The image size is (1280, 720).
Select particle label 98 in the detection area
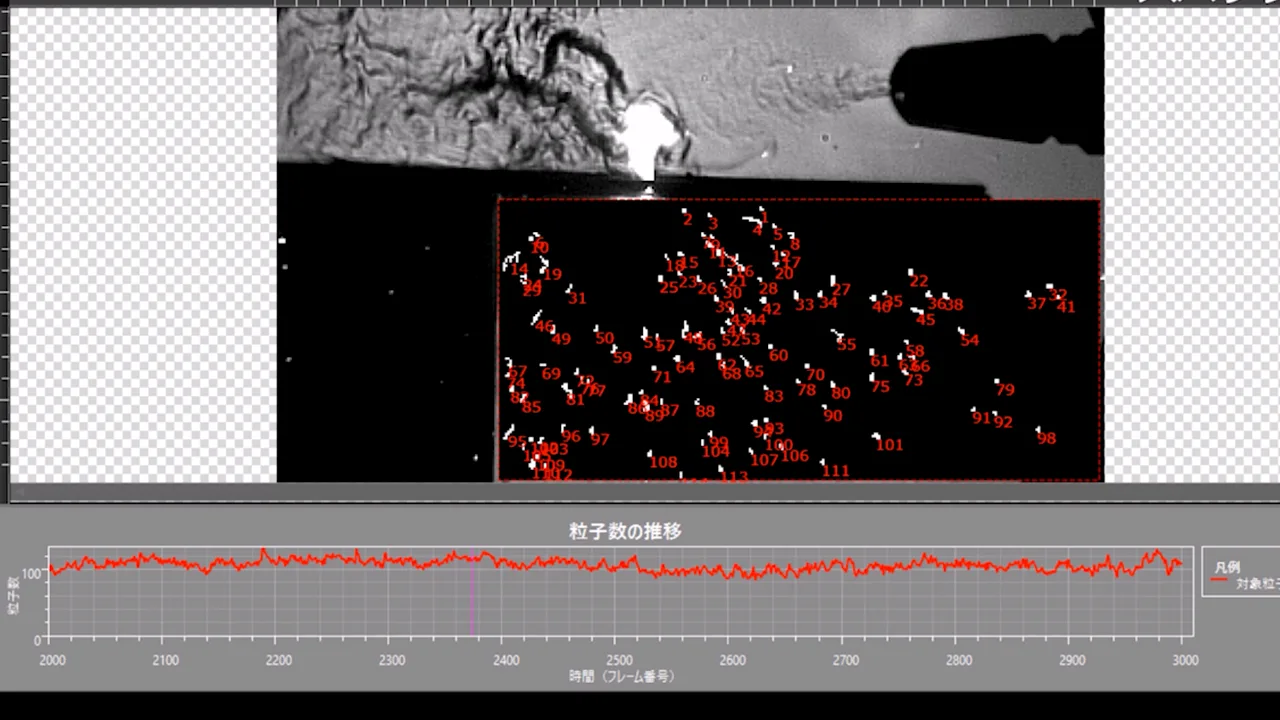[1046, 438]
